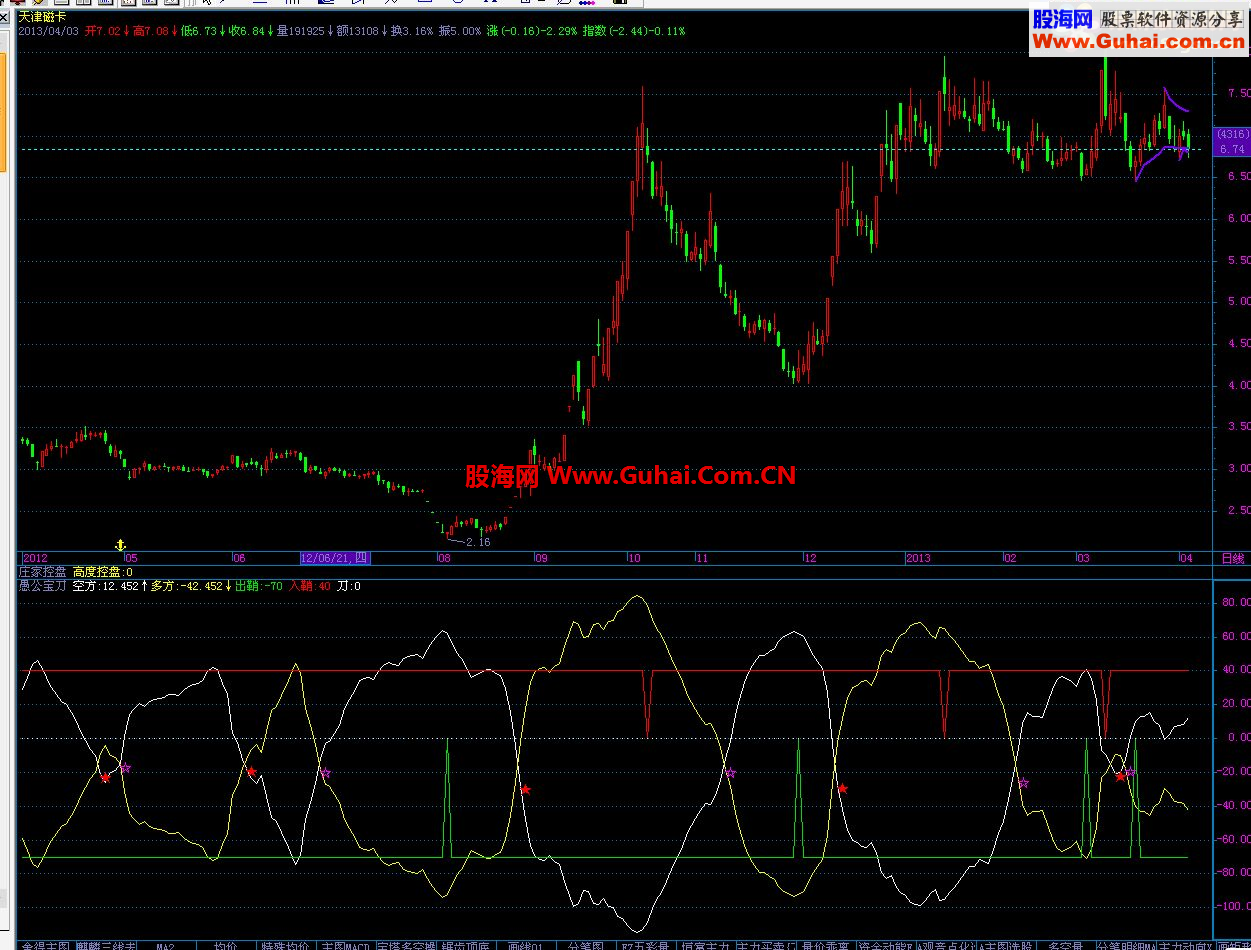
Task: Open the Guhai.com logo link
Action: (1136, 30)
